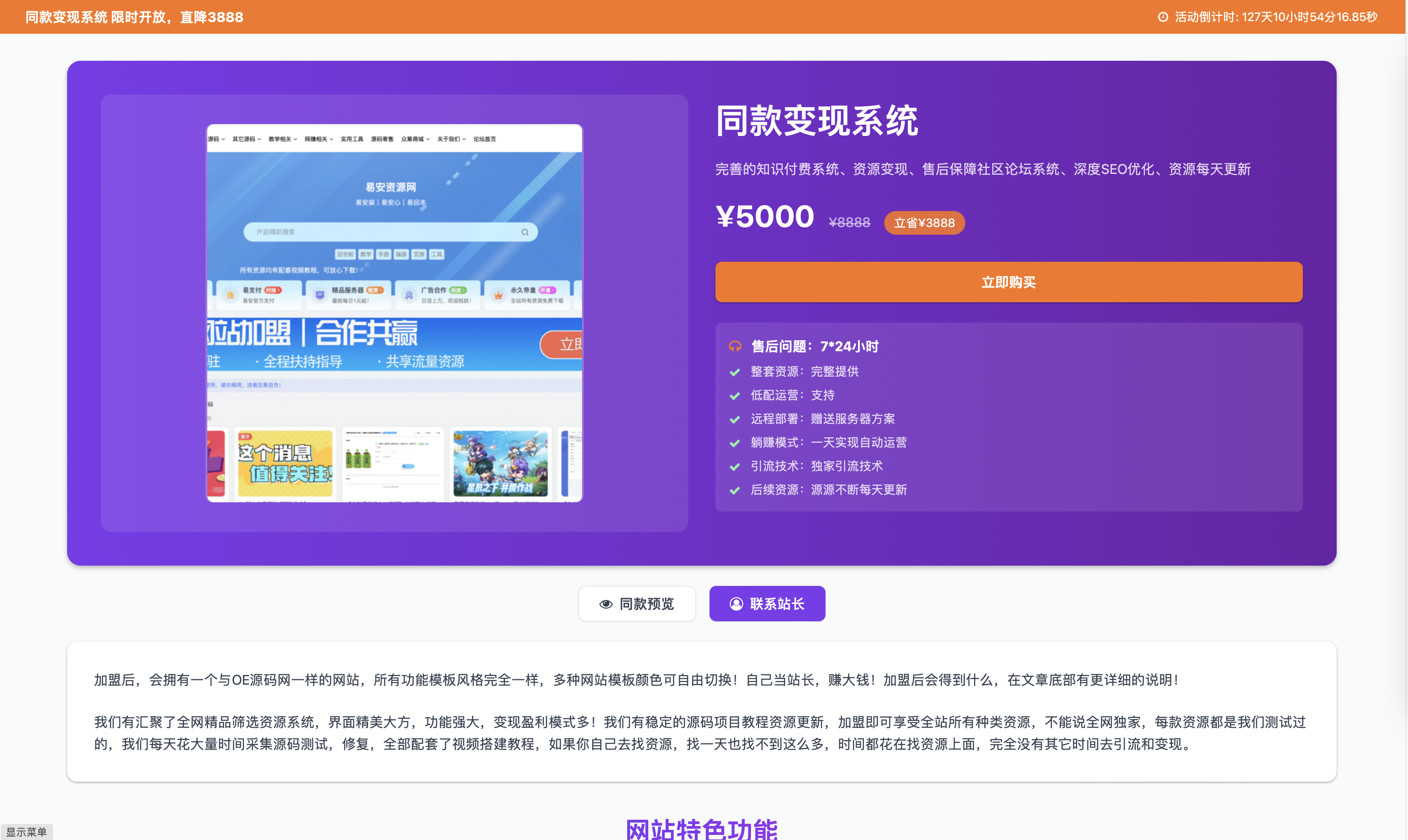Click the 显示菜单 button at bottom left

[x=27, y=832]
